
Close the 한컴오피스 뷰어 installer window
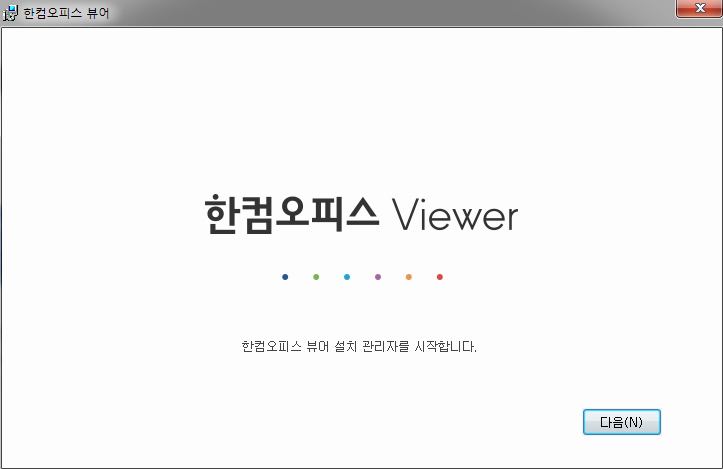click(699, 8)
